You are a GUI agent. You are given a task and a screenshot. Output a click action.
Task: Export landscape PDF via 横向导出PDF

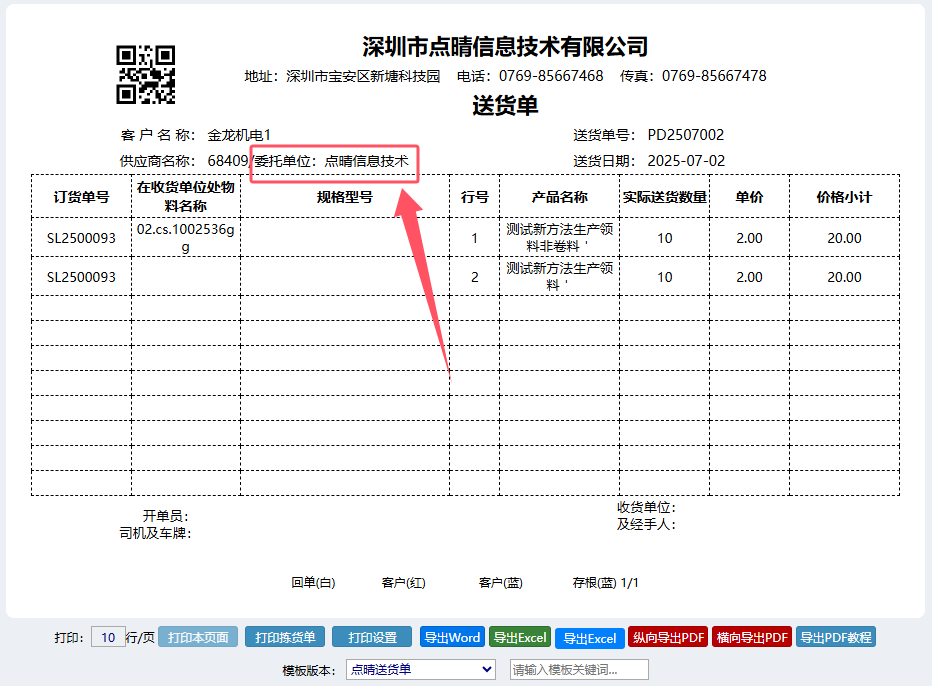click(752, 637)
